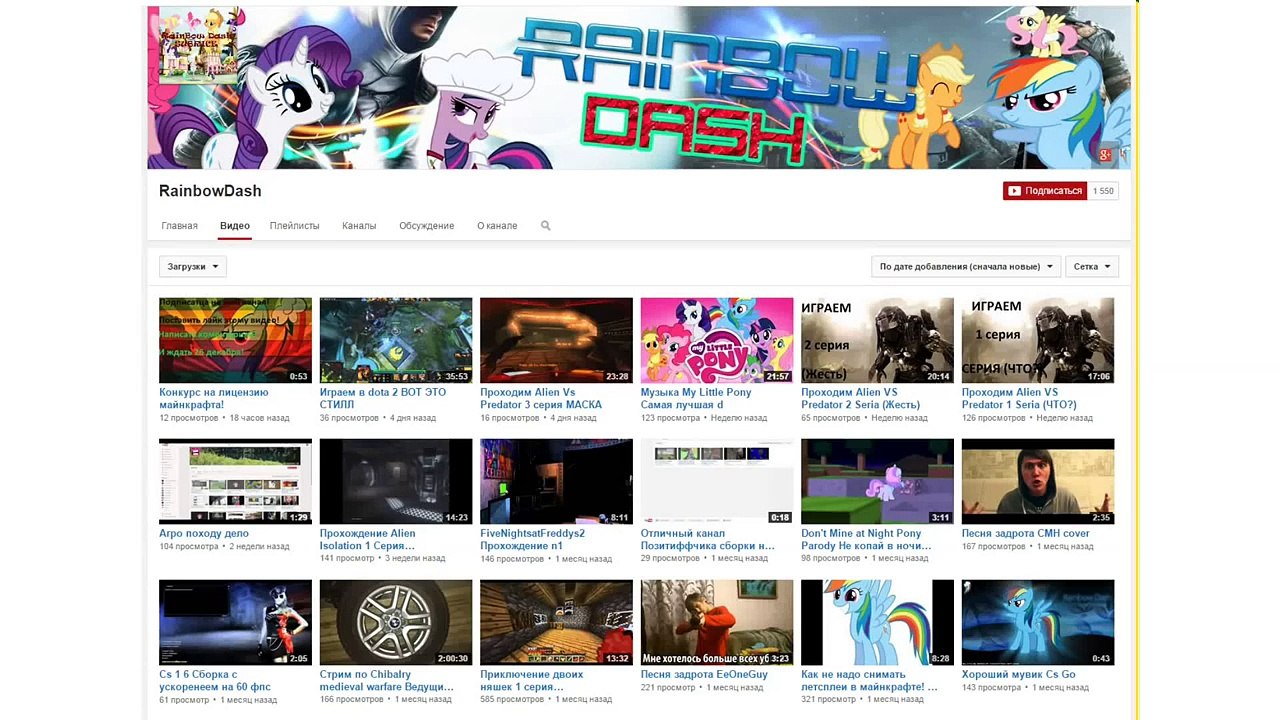Play the Don't Mine at Night Pony thumbnail
This screenshot has width=1280, height=720.
877,481
